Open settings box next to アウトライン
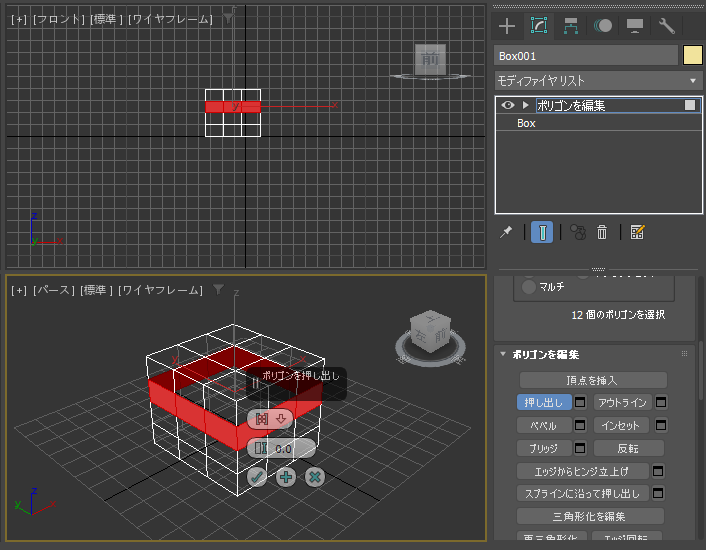 pos(661,402)
